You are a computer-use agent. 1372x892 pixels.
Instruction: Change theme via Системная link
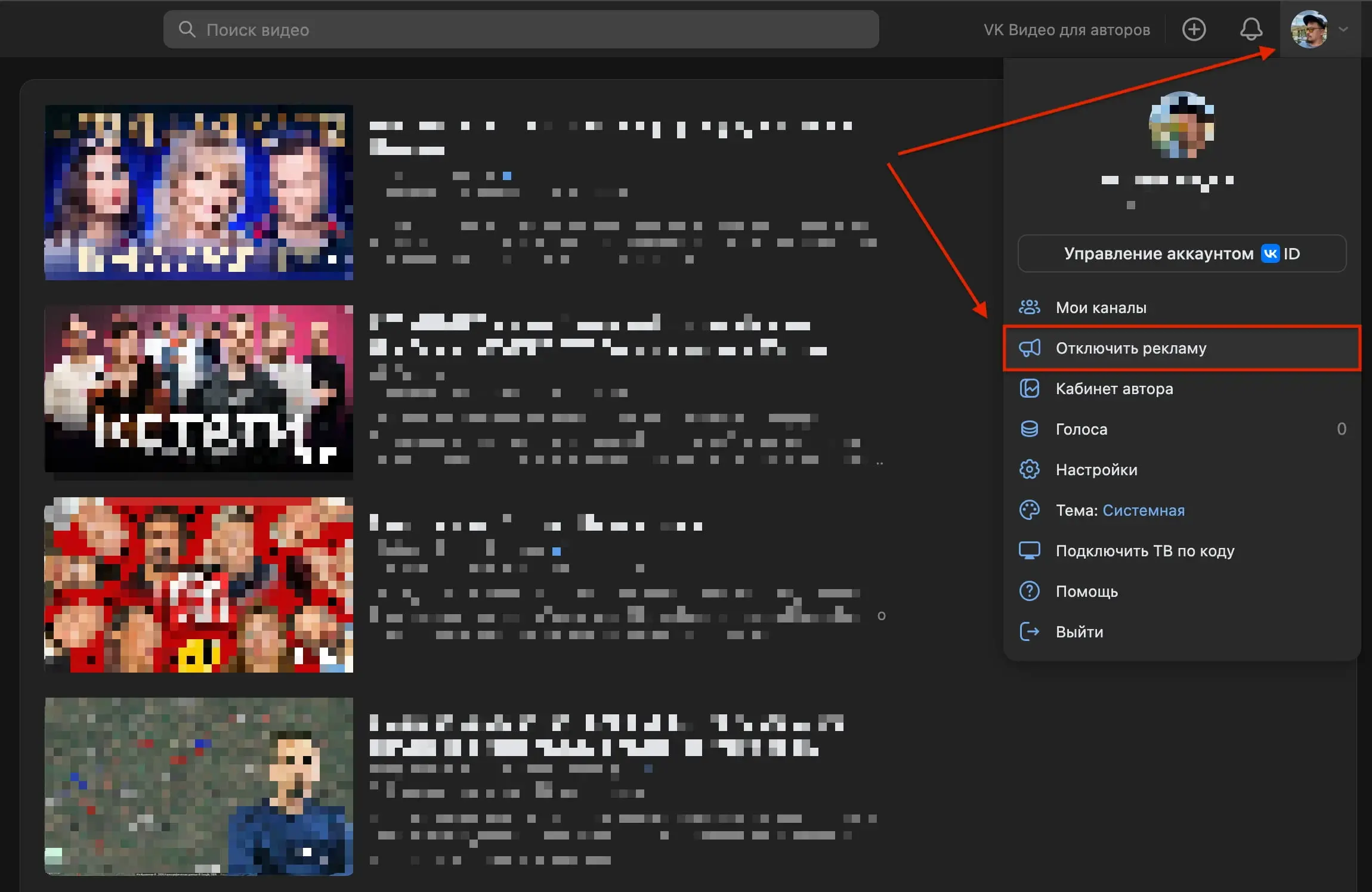point(1143,510)
